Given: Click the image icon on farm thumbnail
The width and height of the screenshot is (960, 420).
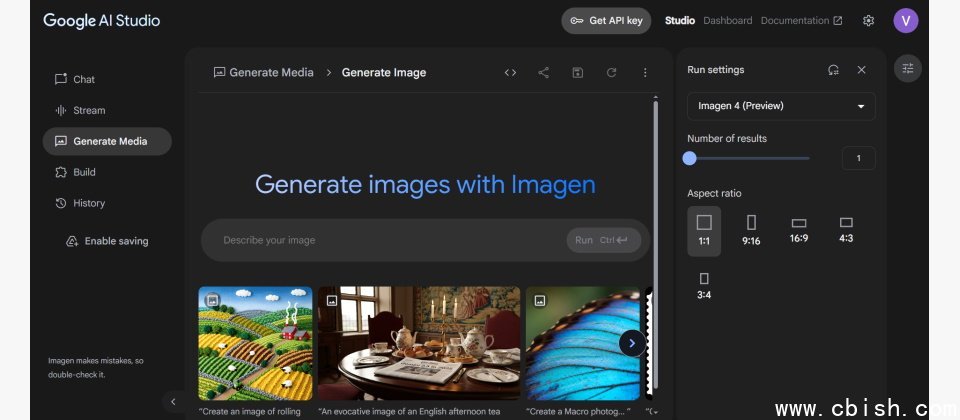Looking at the screenshot, I should click(x=212, y=300).
